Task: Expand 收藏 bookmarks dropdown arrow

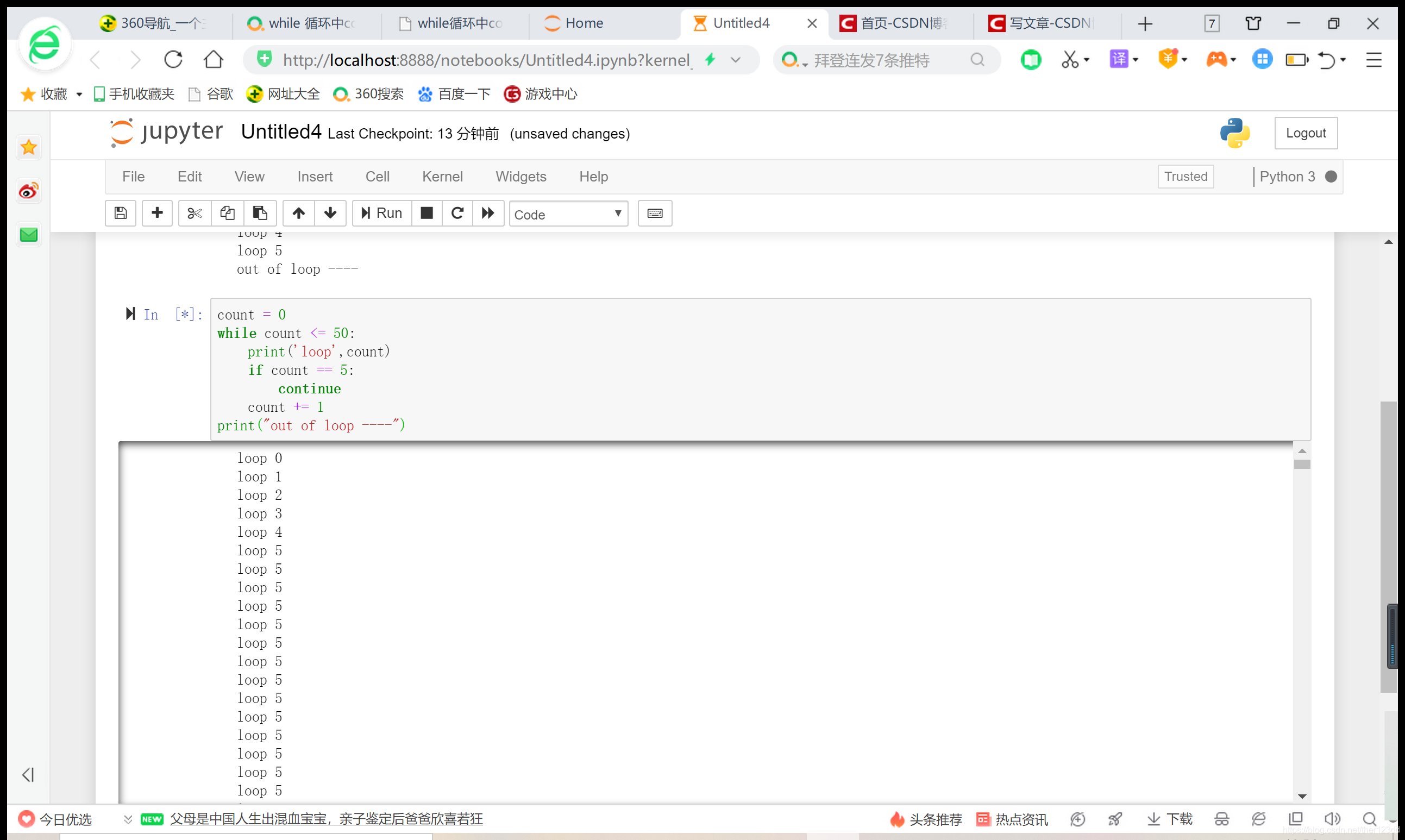Action: 79,95
